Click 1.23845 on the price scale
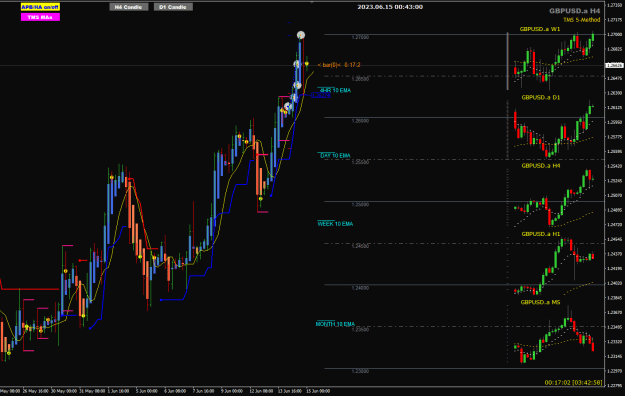 point(615,298)
